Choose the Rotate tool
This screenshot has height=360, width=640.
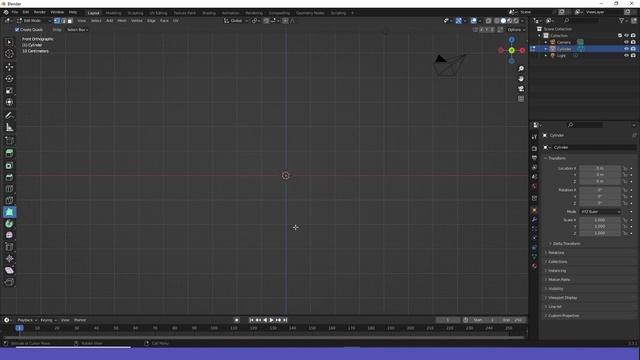[9, 78]
